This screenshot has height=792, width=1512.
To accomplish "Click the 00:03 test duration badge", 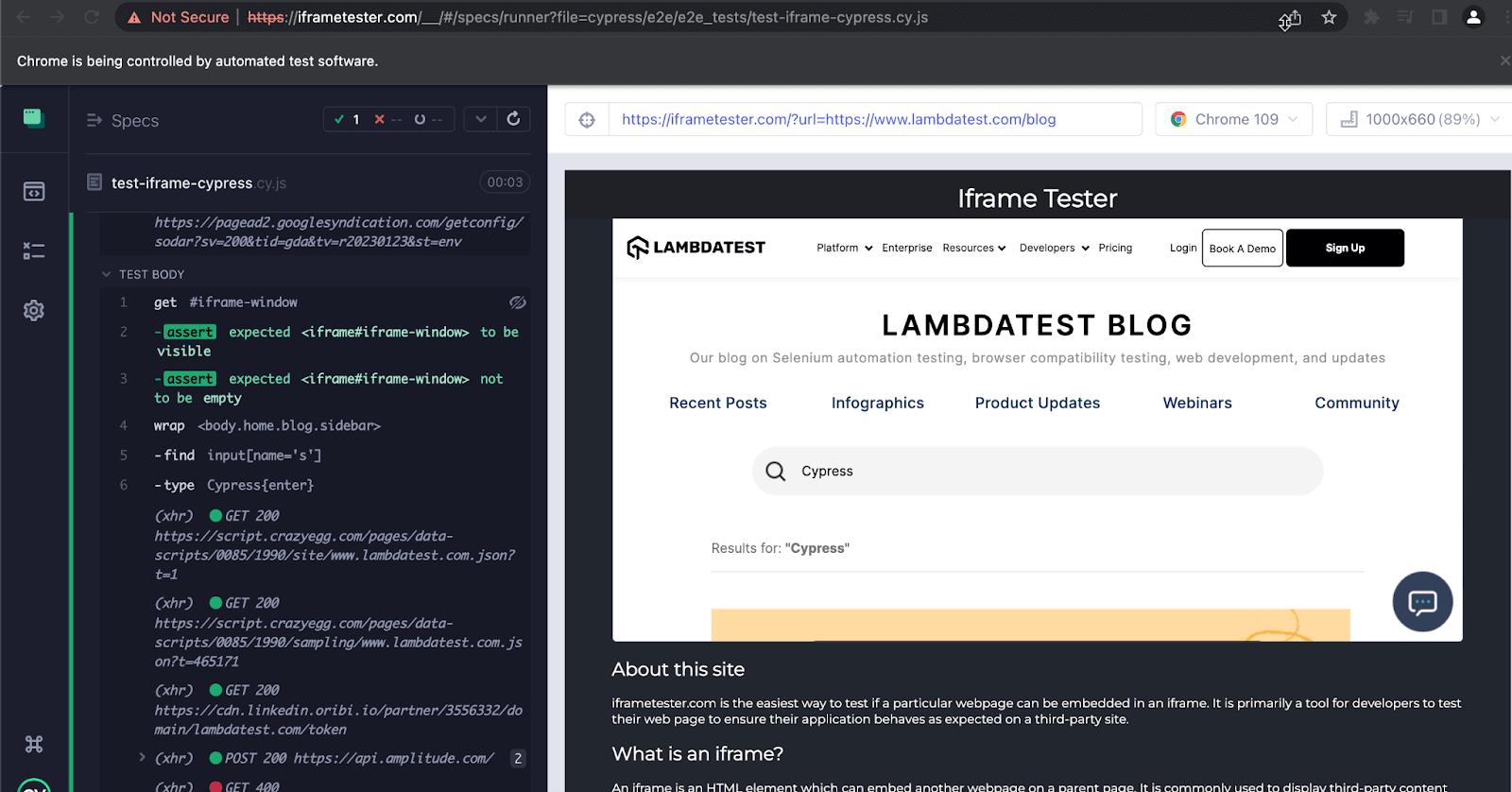I will pyautogui.click(x=505, y=182).
